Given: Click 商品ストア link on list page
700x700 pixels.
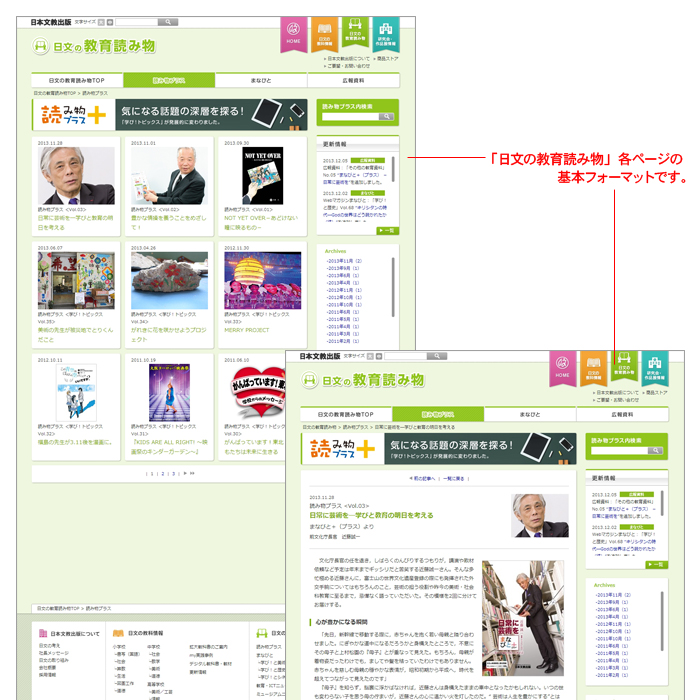Looking at the screenshot, I should click(388, 59).
